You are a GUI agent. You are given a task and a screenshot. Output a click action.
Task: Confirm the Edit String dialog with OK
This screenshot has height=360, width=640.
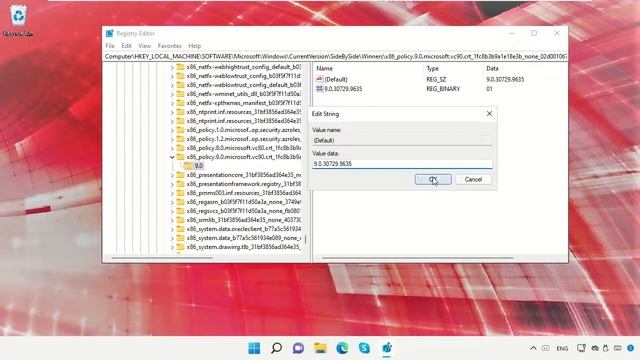point(433,180)
